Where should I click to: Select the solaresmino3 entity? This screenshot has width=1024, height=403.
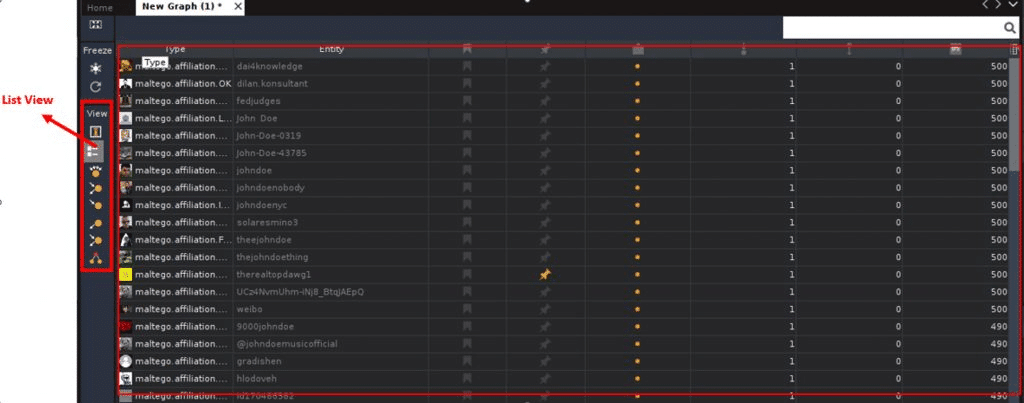267,223
